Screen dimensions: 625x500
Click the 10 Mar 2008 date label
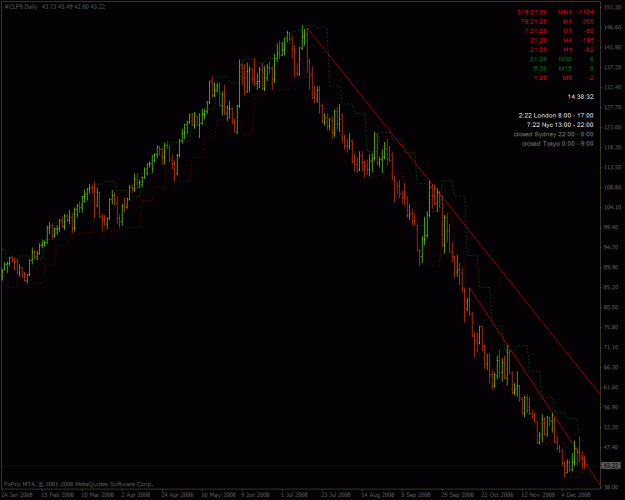(x=97, y=495)
